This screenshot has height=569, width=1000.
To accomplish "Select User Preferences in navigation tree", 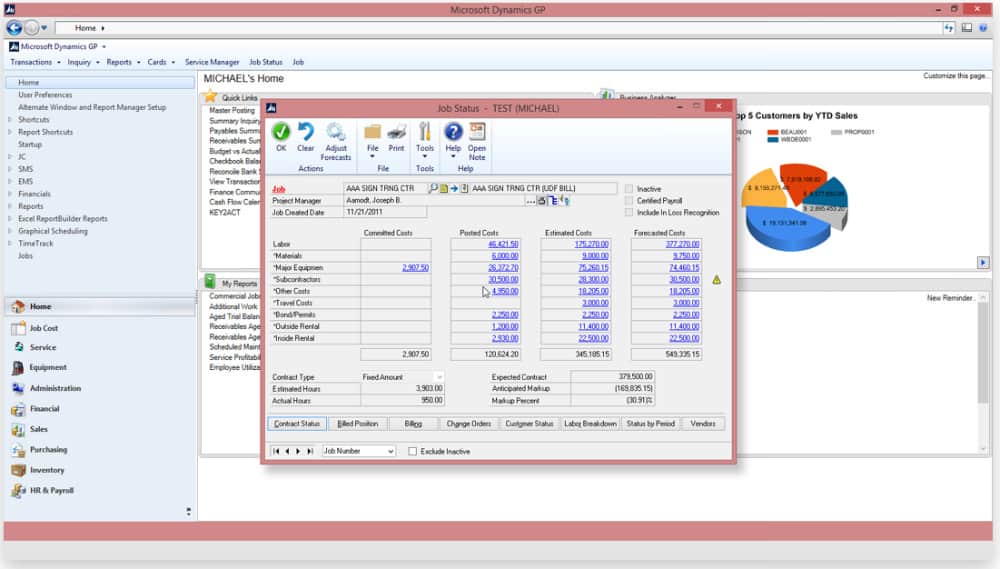I will (45, 94).
